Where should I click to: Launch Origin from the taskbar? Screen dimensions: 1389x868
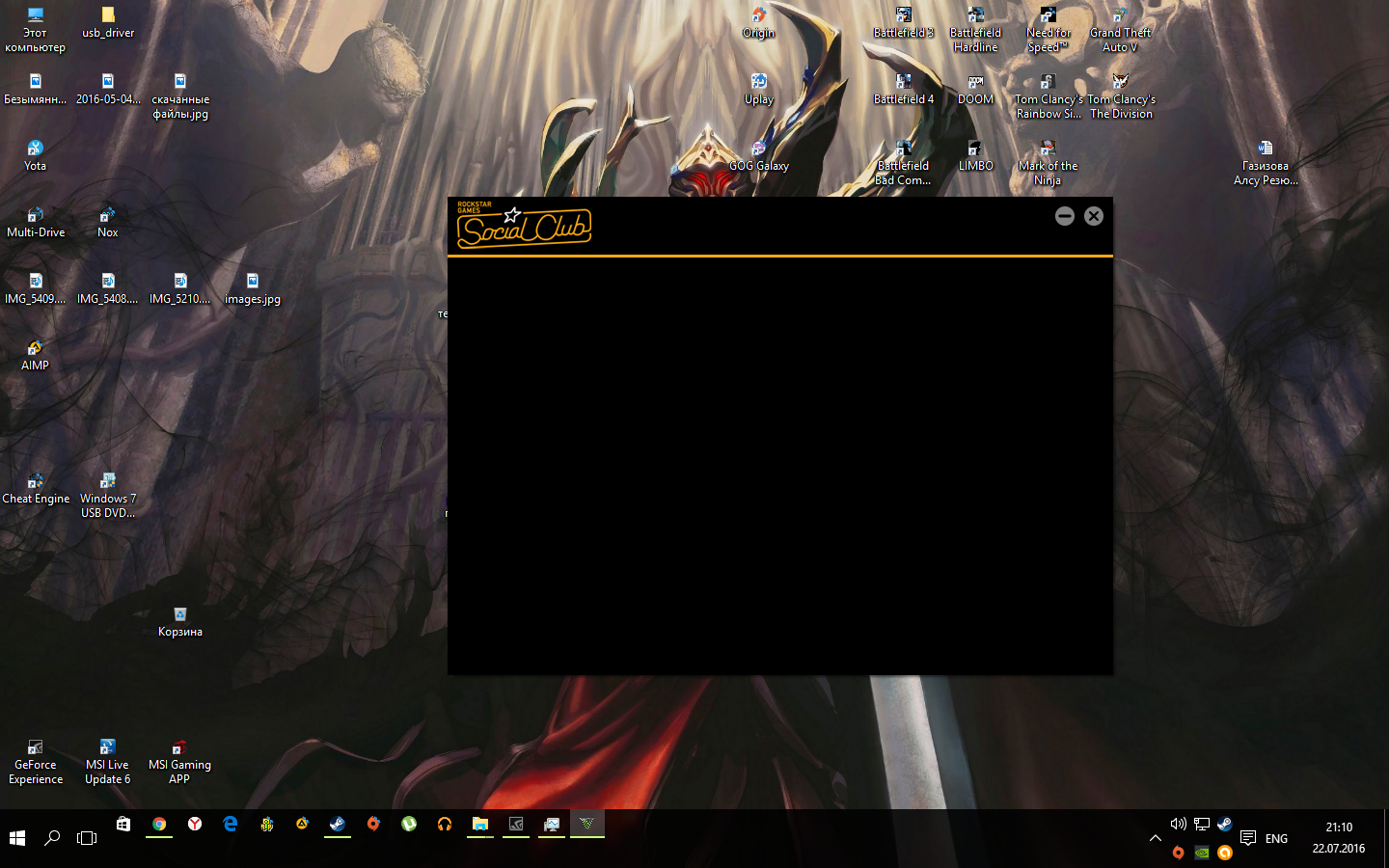(373, 824)
